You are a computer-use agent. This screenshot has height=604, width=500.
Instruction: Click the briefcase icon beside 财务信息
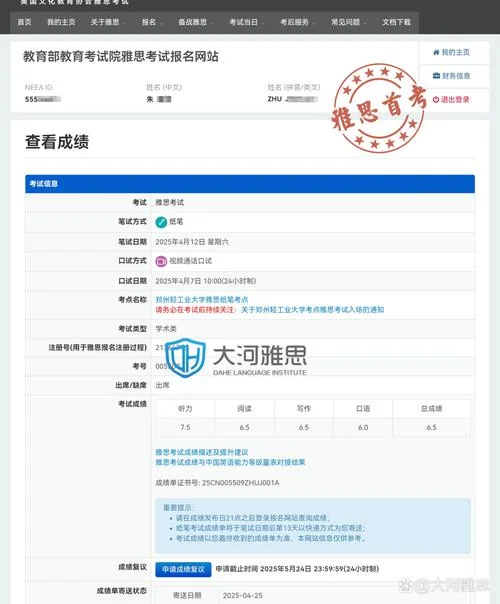(436, 76)
